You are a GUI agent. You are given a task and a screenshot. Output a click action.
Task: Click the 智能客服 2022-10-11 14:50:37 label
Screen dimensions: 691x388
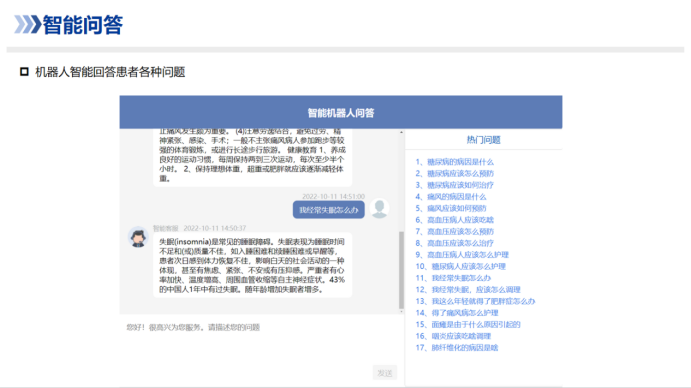(199, 228)
